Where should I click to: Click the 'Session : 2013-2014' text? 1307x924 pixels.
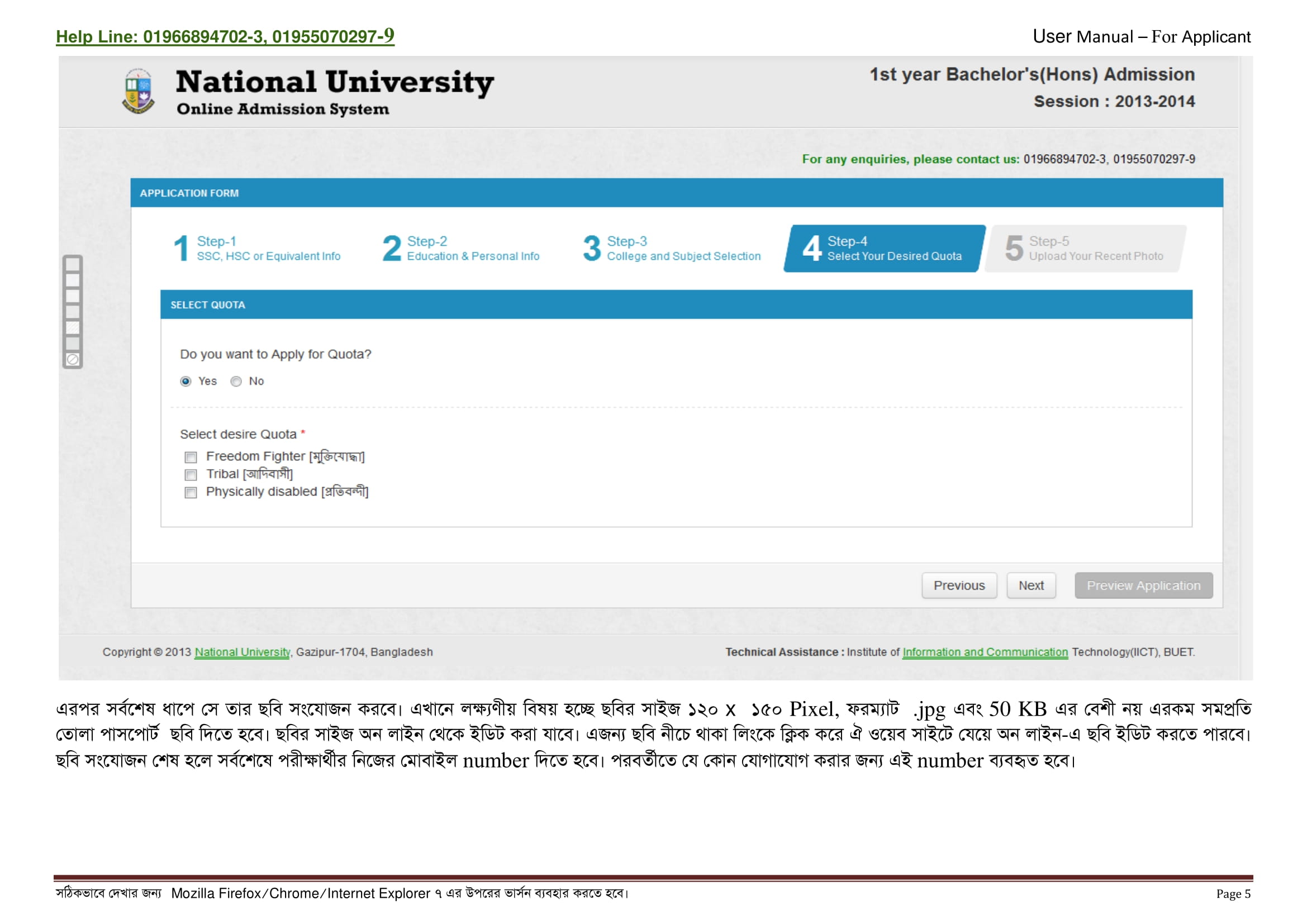pyautogui.click(x=1114, y=101)
